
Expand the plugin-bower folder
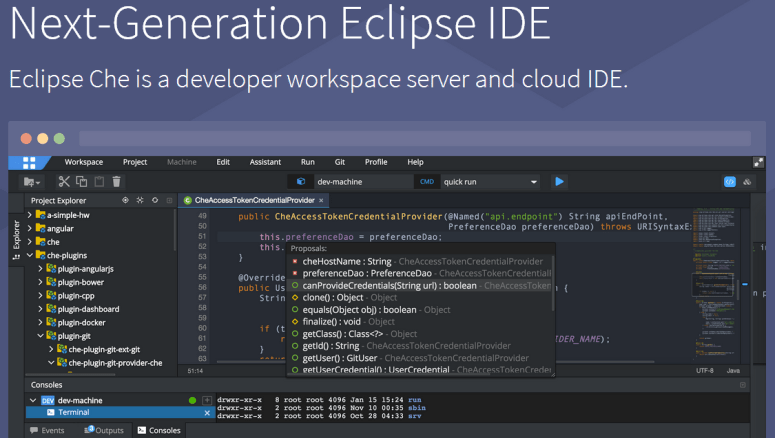[x=41, y=282]
